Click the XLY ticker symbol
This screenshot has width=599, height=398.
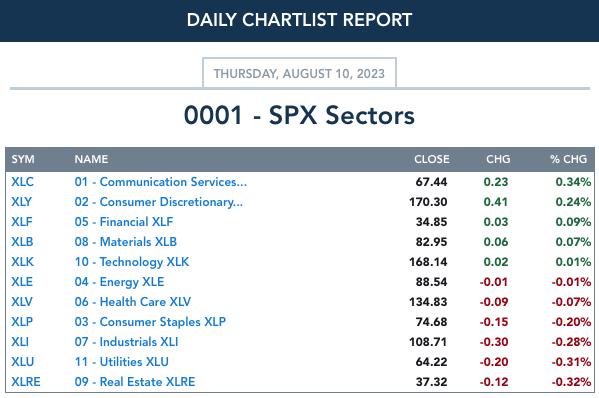point(21,202)
